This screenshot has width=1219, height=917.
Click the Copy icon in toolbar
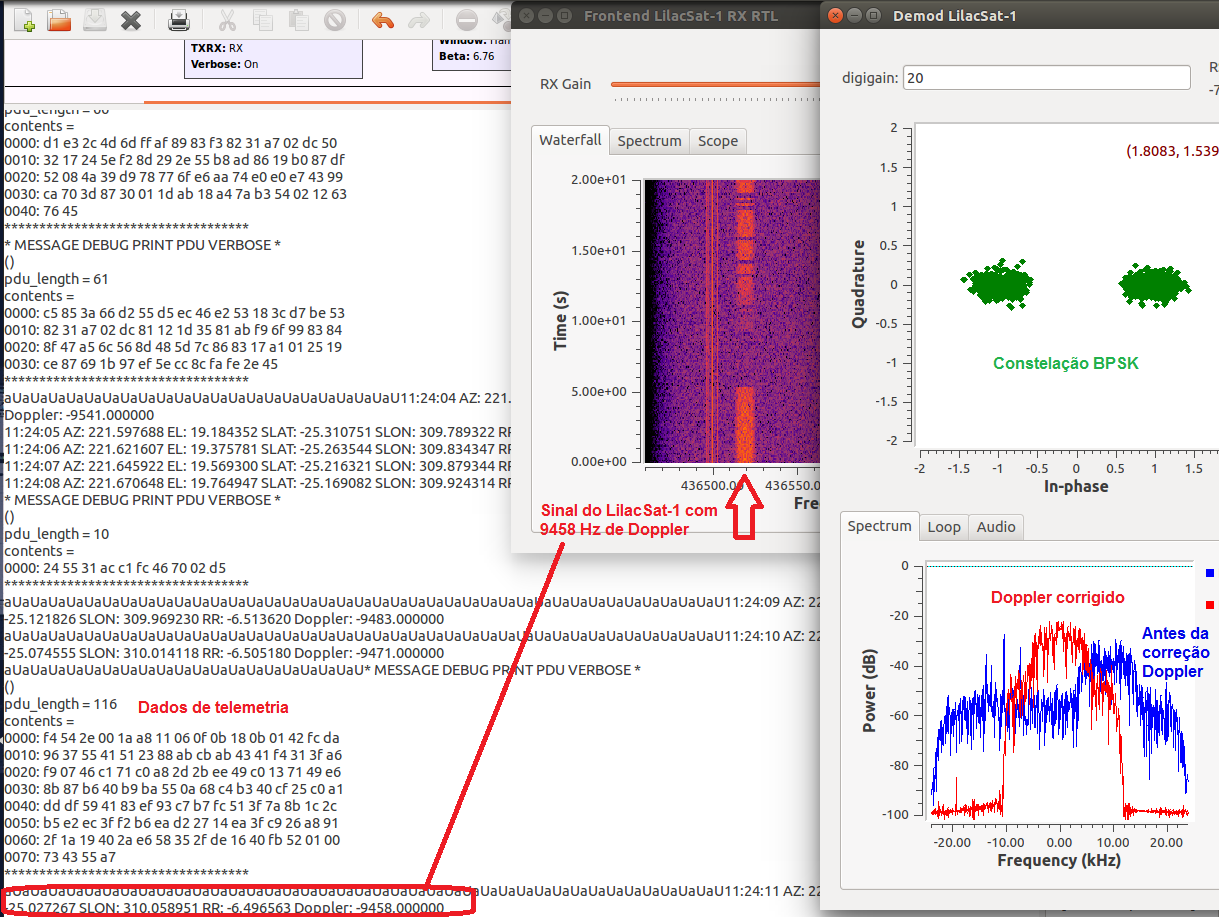(x=263, y=19)
